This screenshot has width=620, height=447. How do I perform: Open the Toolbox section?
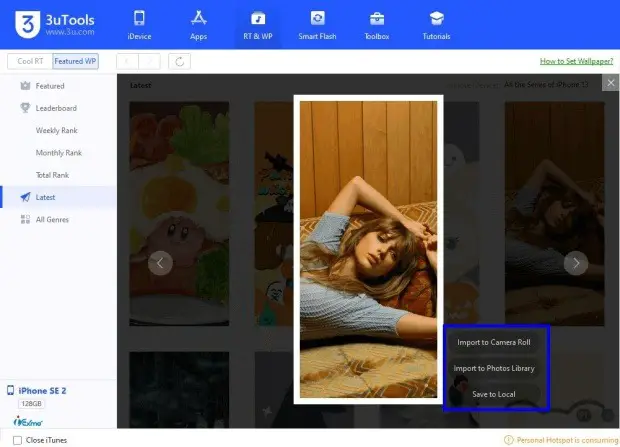376,25
